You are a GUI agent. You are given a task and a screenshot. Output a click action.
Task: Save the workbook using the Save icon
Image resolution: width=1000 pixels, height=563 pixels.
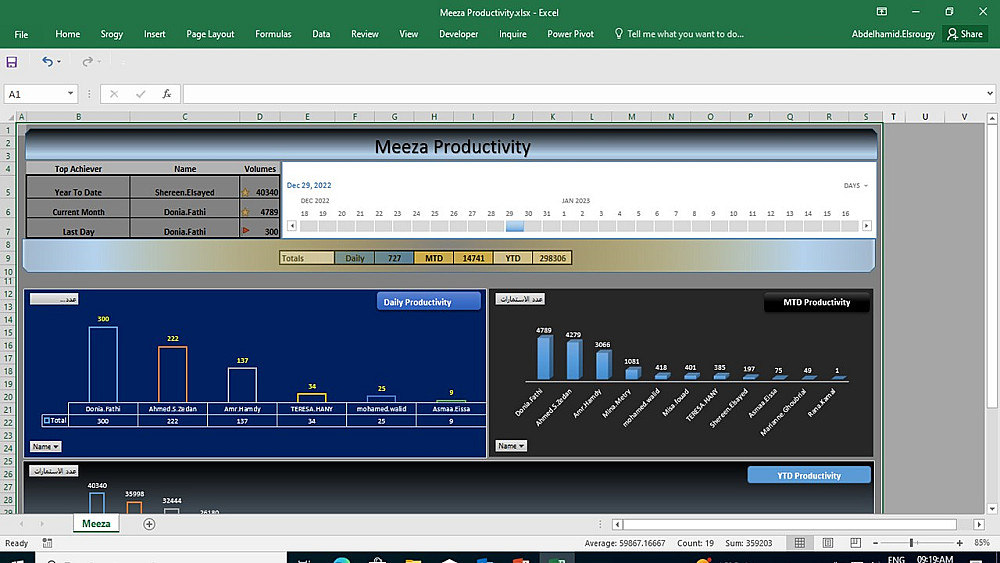[x=11, y=62]
